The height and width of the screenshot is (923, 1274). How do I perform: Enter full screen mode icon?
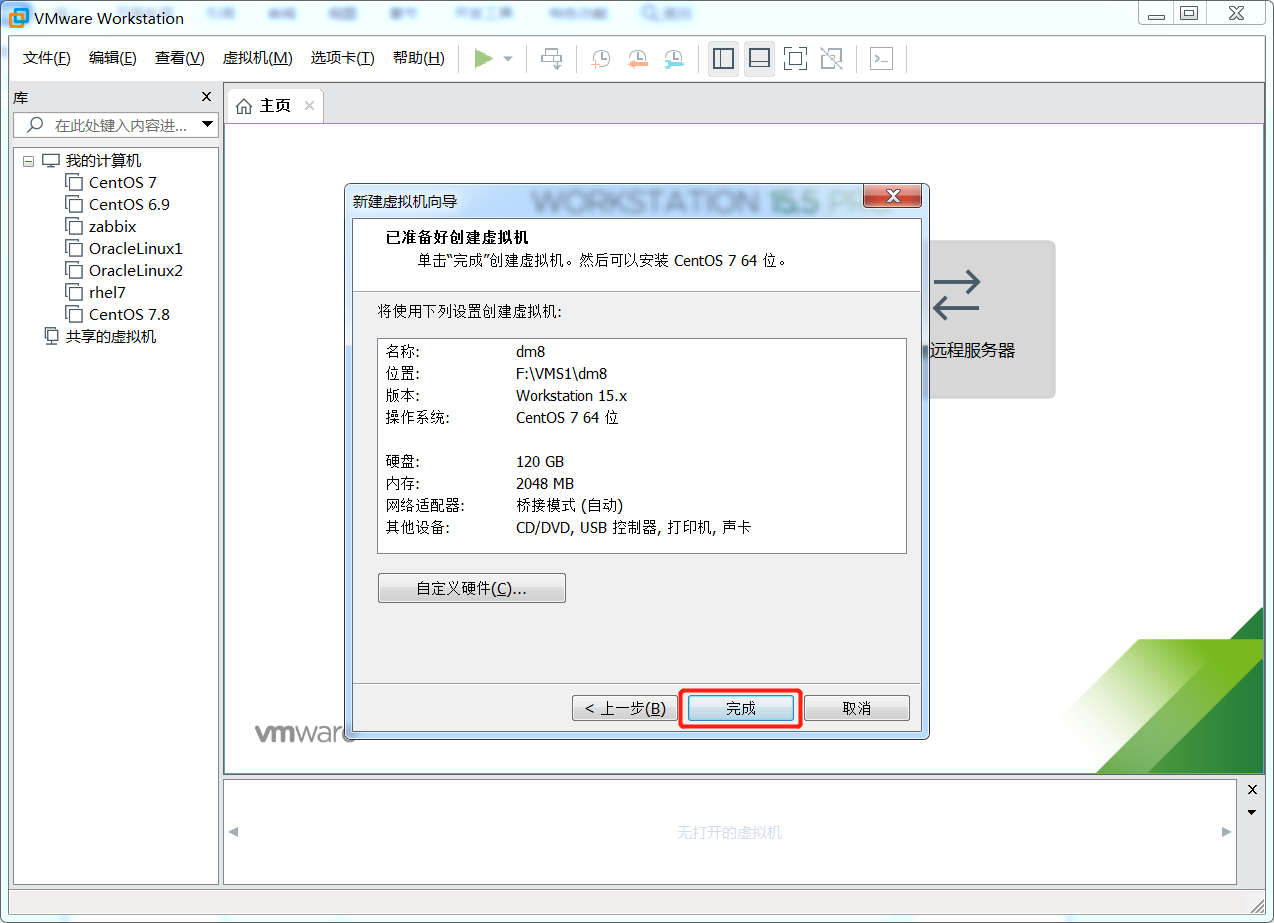(795, 59)
